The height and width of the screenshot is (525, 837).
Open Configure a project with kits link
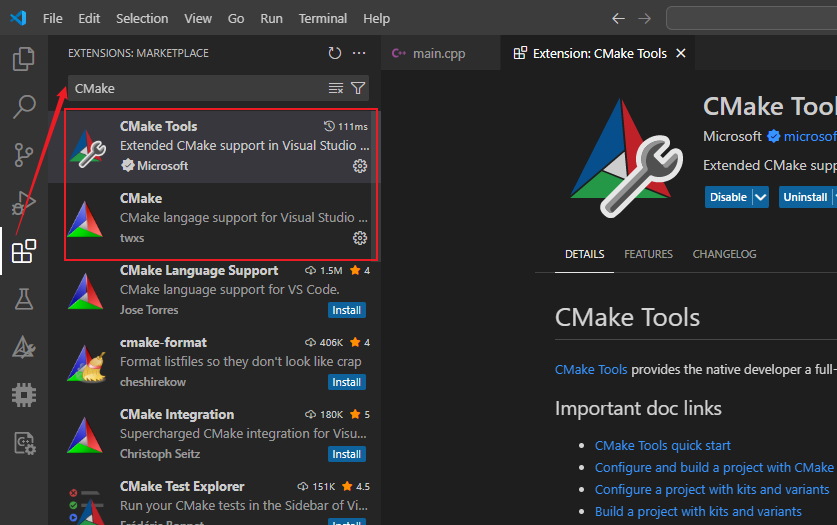click(712, 489)
